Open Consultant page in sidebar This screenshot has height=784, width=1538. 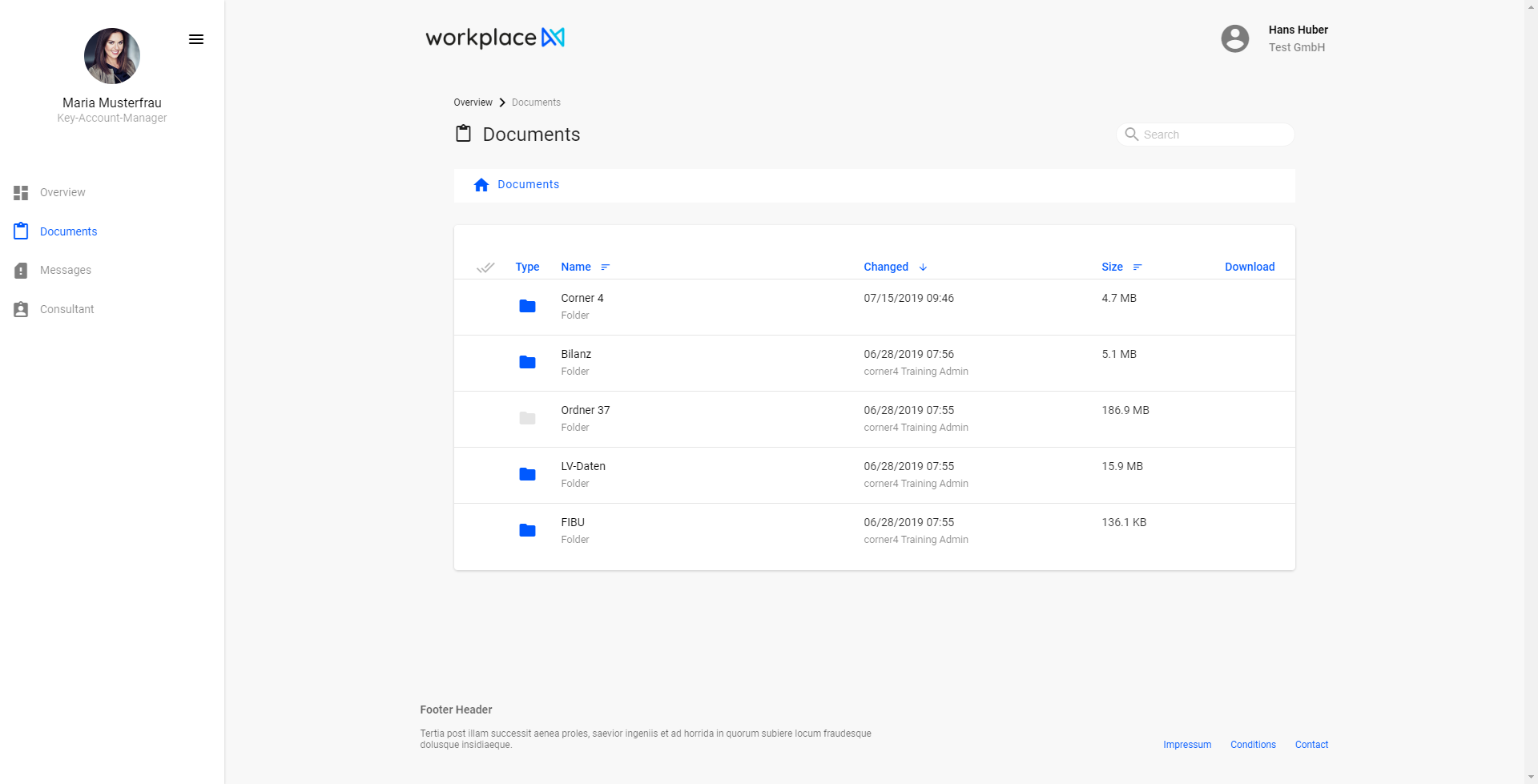(x=67, y=309)
